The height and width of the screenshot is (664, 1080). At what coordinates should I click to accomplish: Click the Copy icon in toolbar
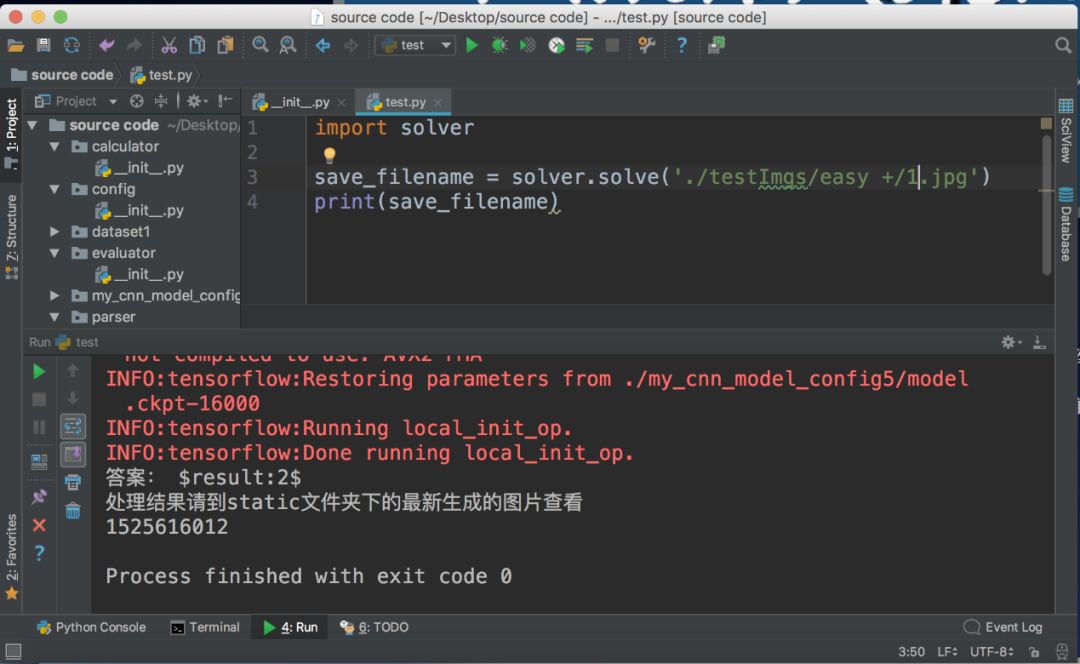[x=197, y=45]
